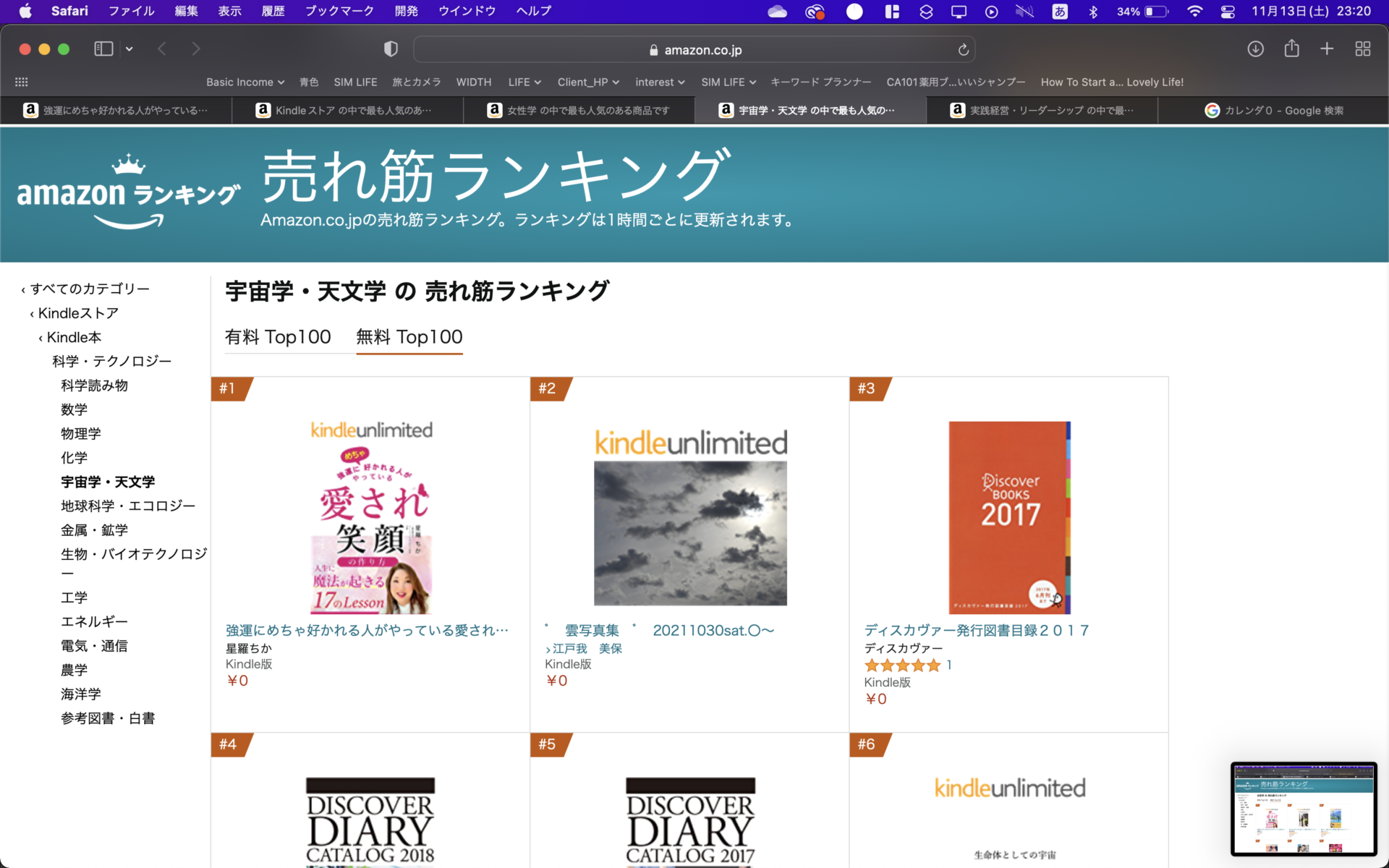The image size is (1389, 868).
Task: Show the tab overview grid
Action: (1363, 49)
